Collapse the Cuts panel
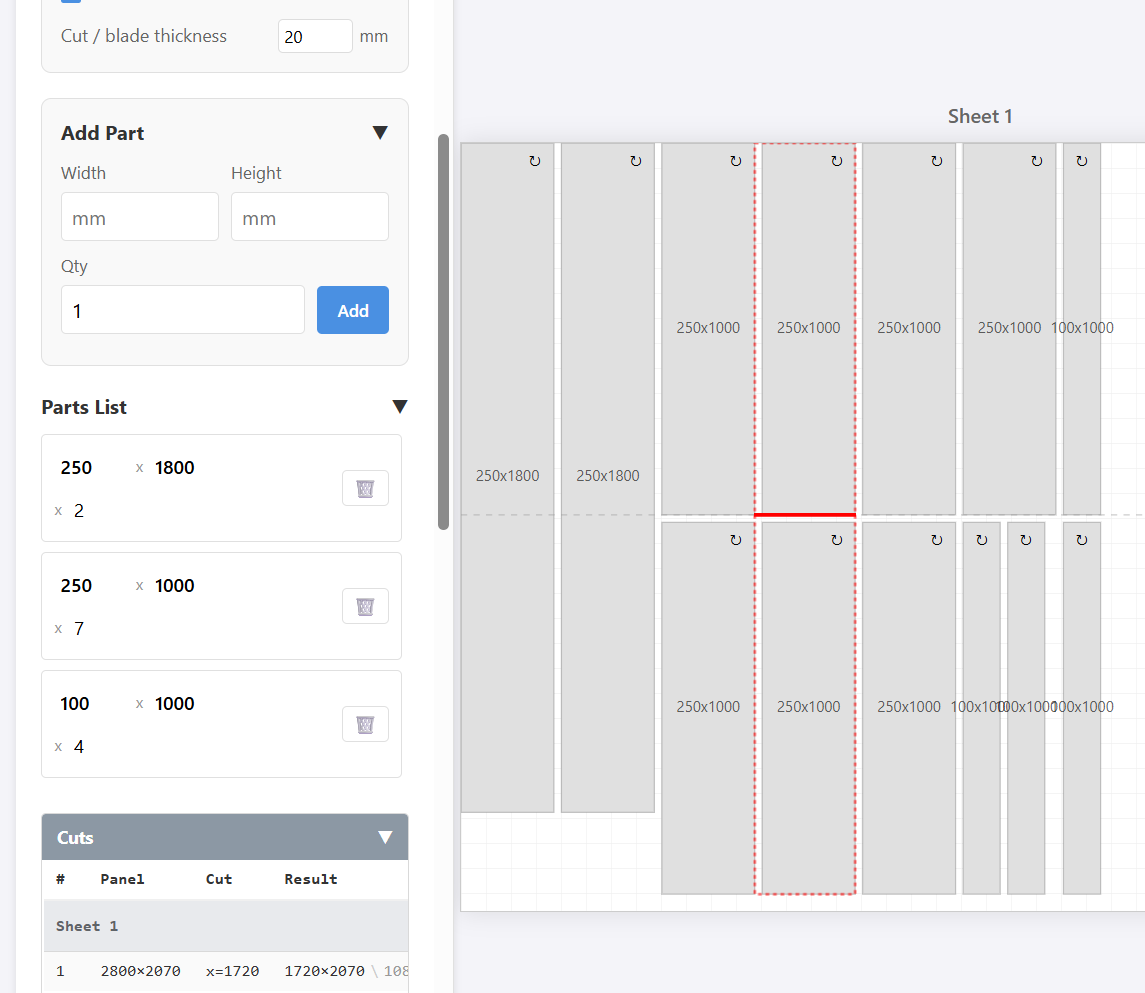Viewport: 1145px width, 993px height. [385, 838]
